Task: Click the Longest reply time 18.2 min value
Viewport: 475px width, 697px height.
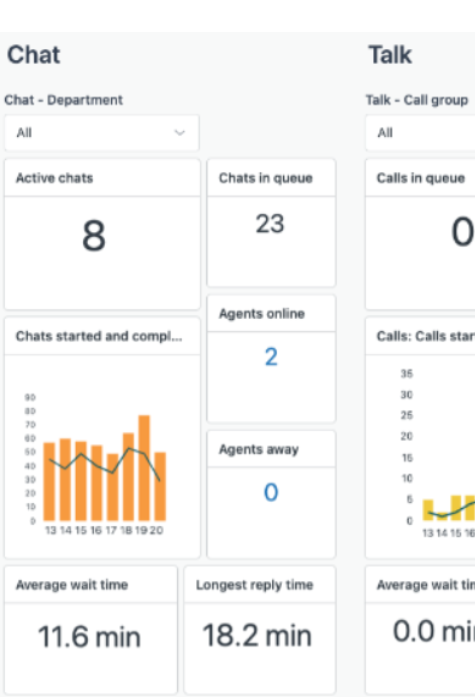Action: [257, 635]
